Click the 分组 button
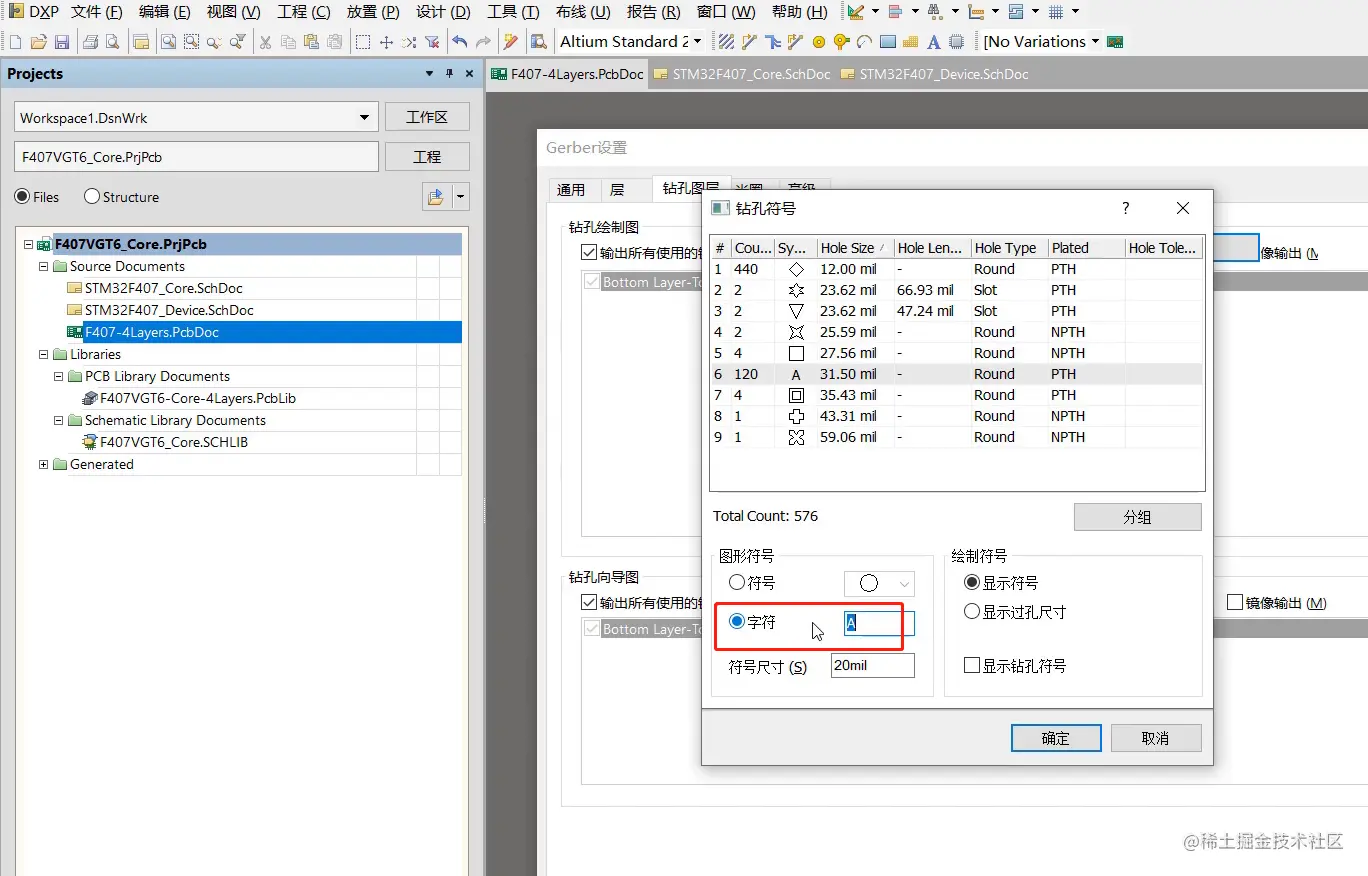 (1137, 517)
